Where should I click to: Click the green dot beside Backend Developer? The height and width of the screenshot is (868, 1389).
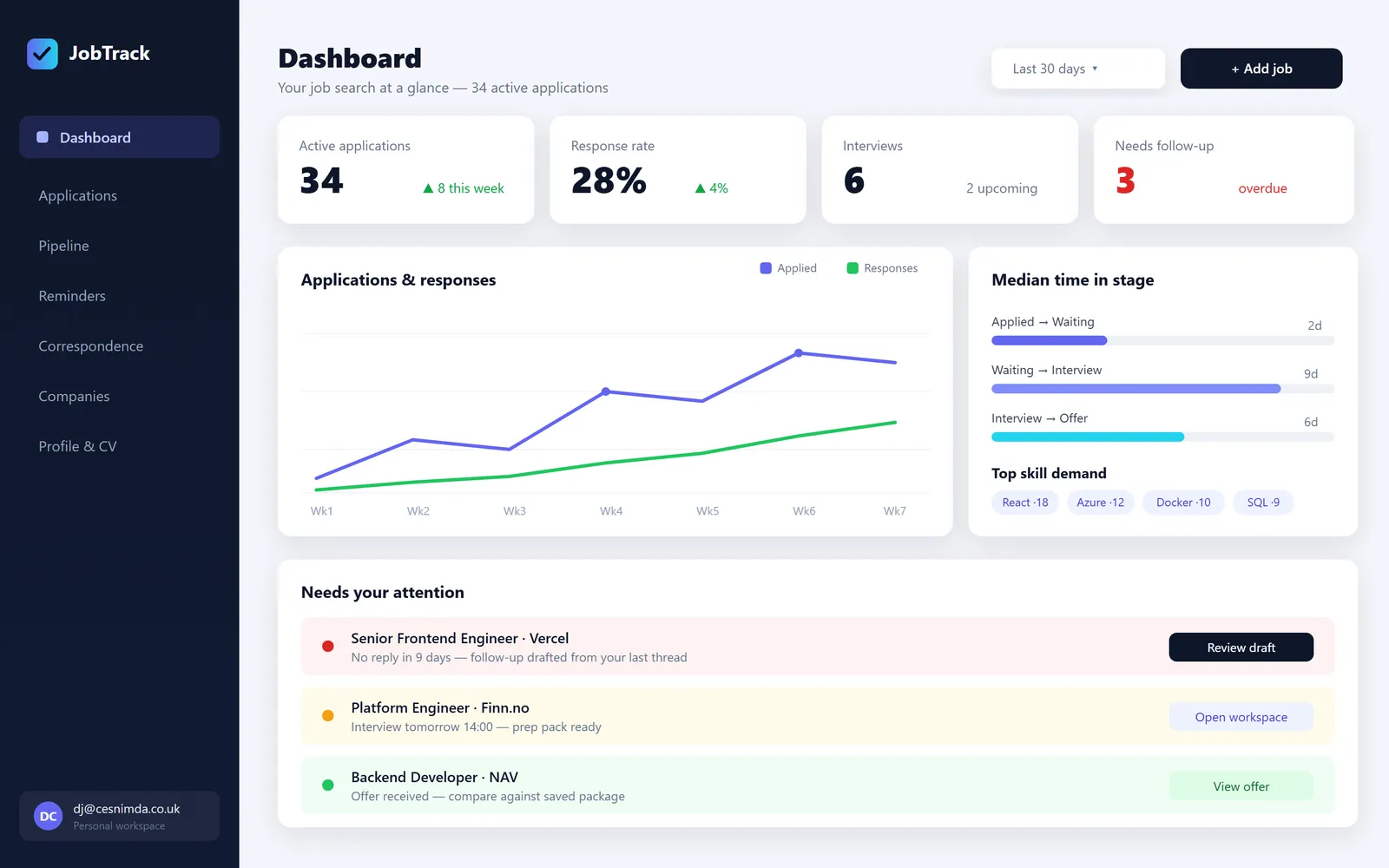(328, 785)
